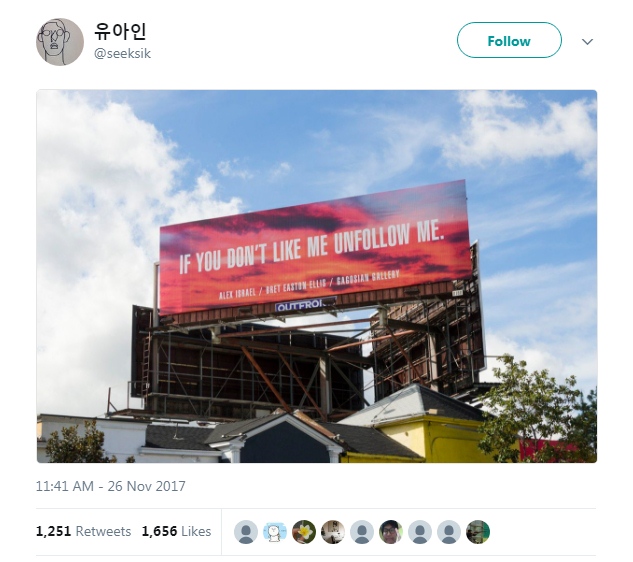Click the eighth liker's gray default avatar
633x562 pixels.
[x=449, y=532]
